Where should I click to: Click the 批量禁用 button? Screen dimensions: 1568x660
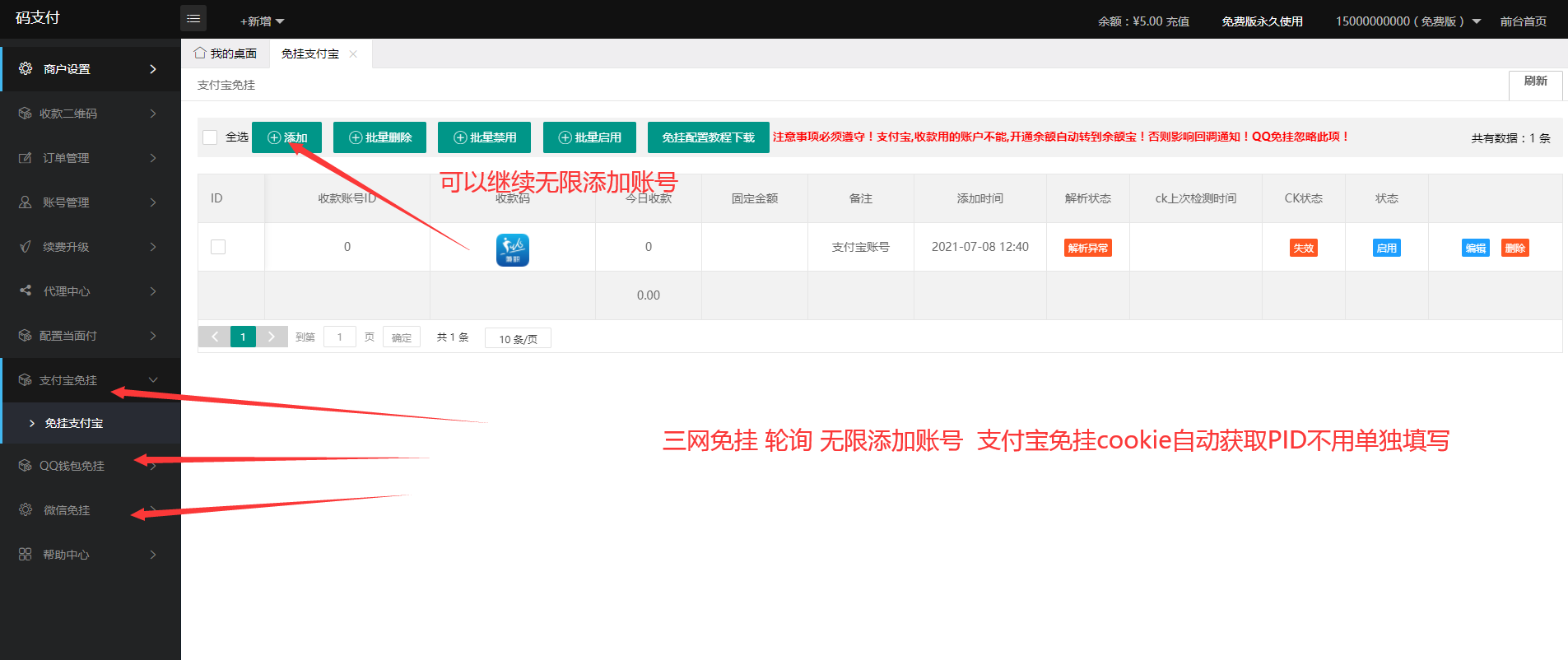[x=484, y=137]
